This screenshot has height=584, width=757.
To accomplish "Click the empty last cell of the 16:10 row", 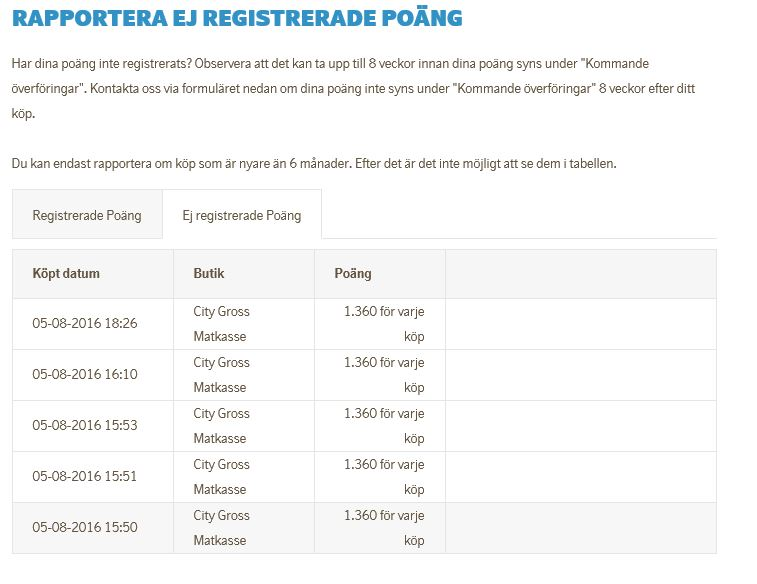I will (x=580, y=375).
